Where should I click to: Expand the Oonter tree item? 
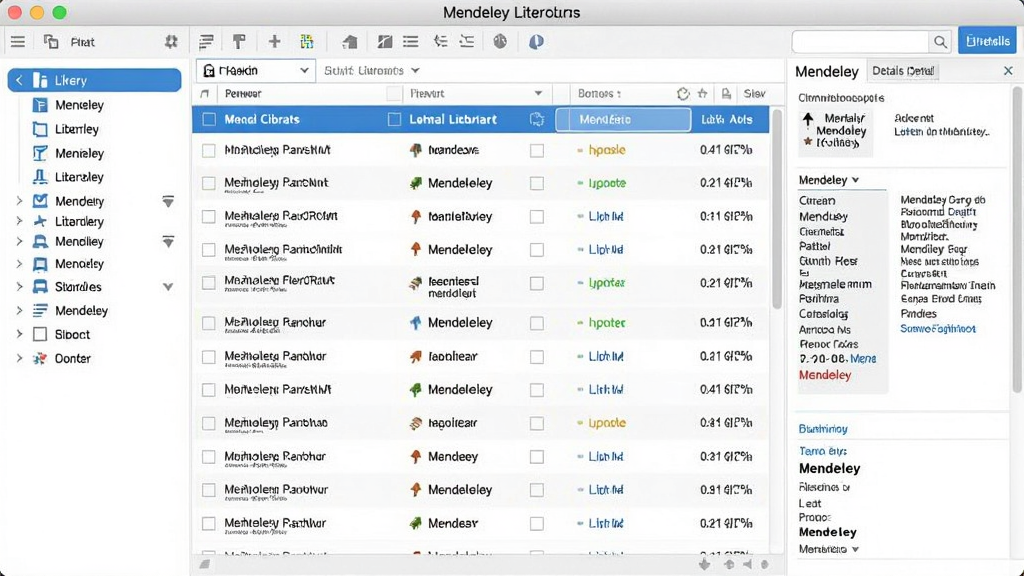click(20, 359)
